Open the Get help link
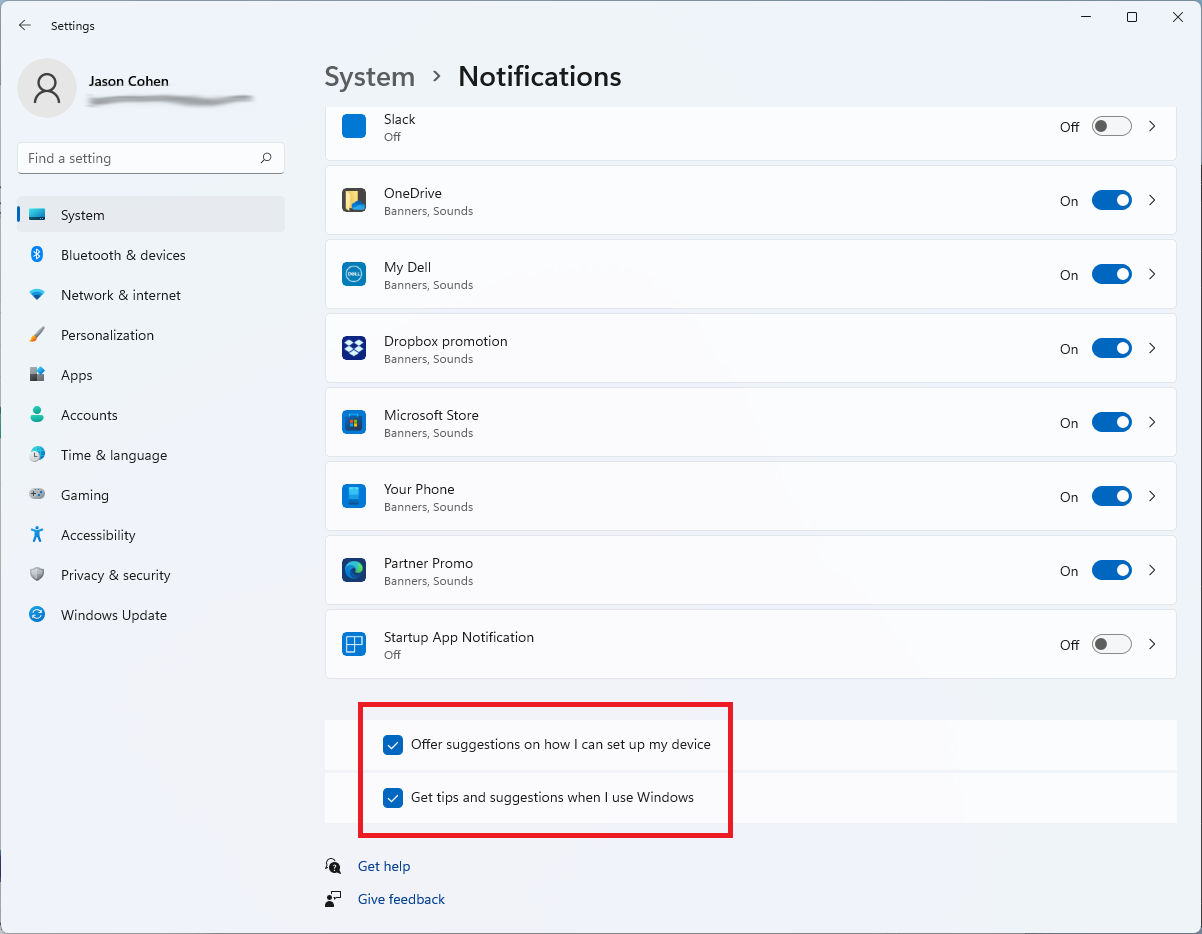 coord(384,866)
